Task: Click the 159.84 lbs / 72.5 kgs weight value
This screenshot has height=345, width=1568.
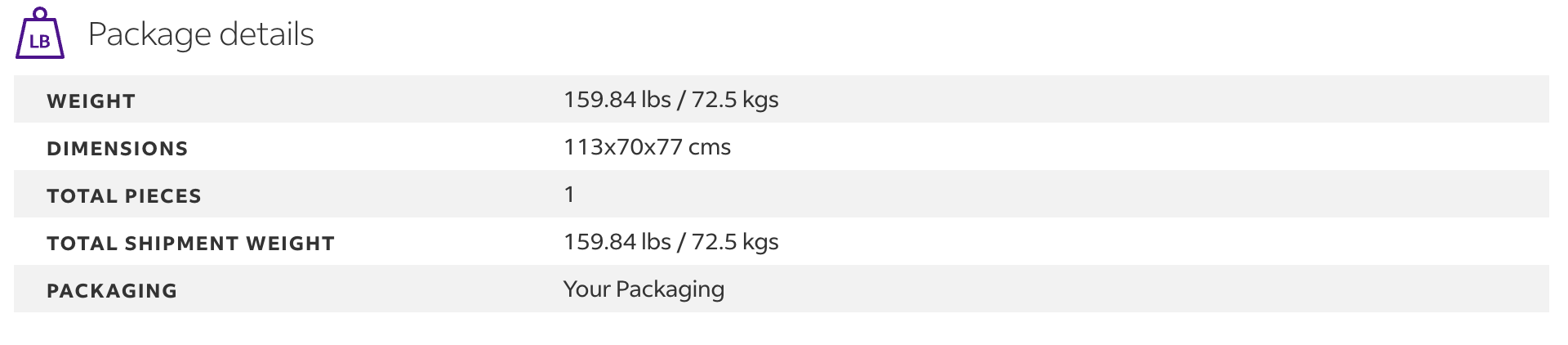Action: pyautogui.click(x=670, y=100)
